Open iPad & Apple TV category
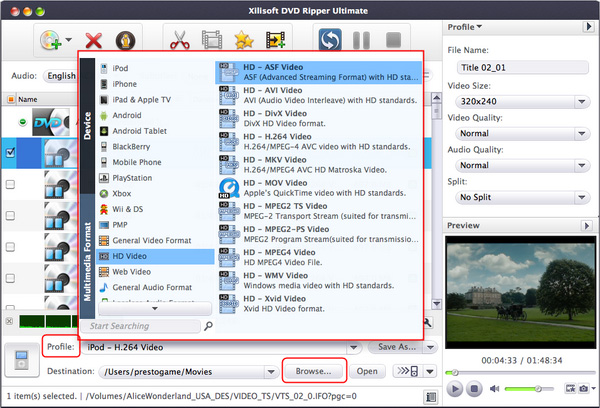600x408 pixels. pos(155,100)
